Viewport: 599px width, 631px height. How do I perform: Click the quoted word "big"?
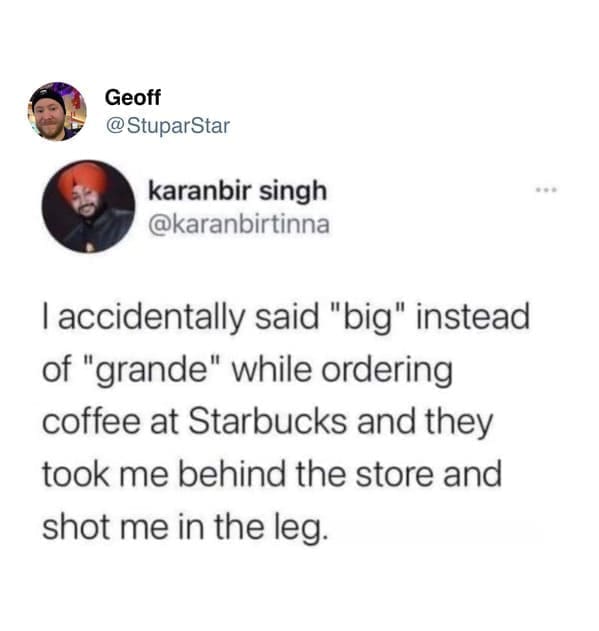pyautogui.click(x=366, y=318)
